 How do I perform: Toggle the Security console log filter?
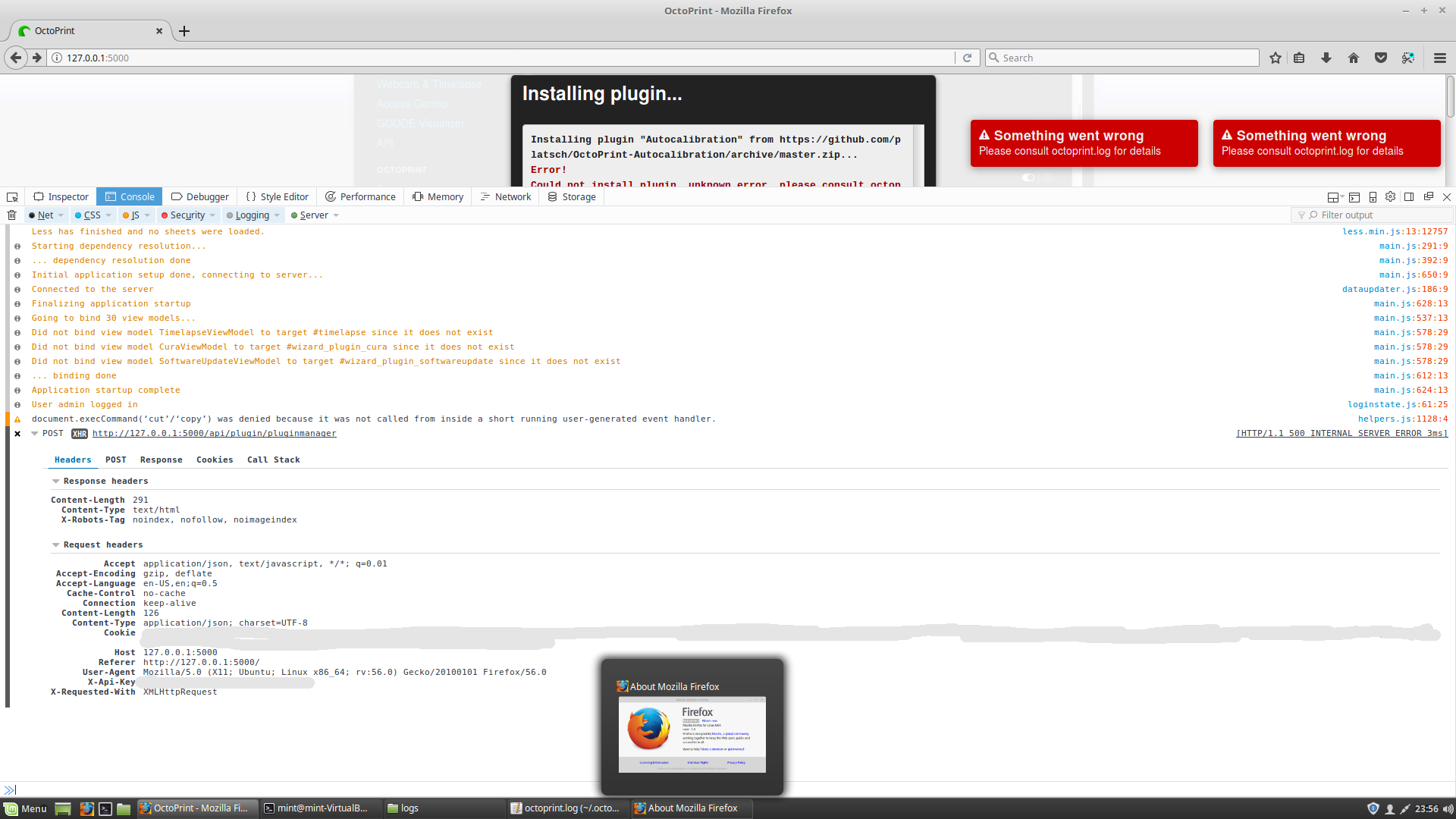pyautogui.click(x=184, y=215)
